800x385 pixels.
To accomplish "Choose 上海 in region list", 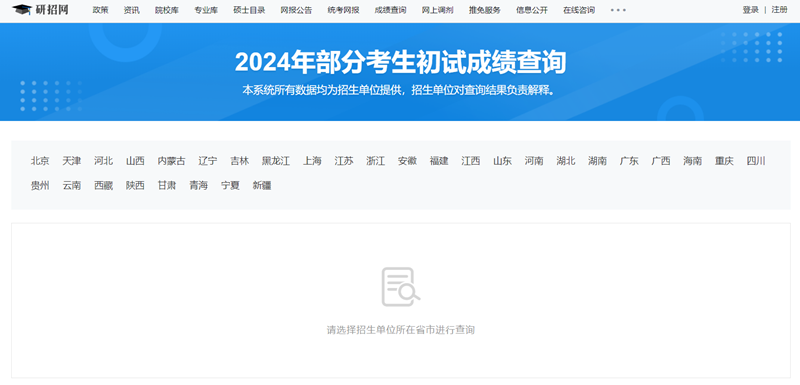I will (x=312, y=161).
